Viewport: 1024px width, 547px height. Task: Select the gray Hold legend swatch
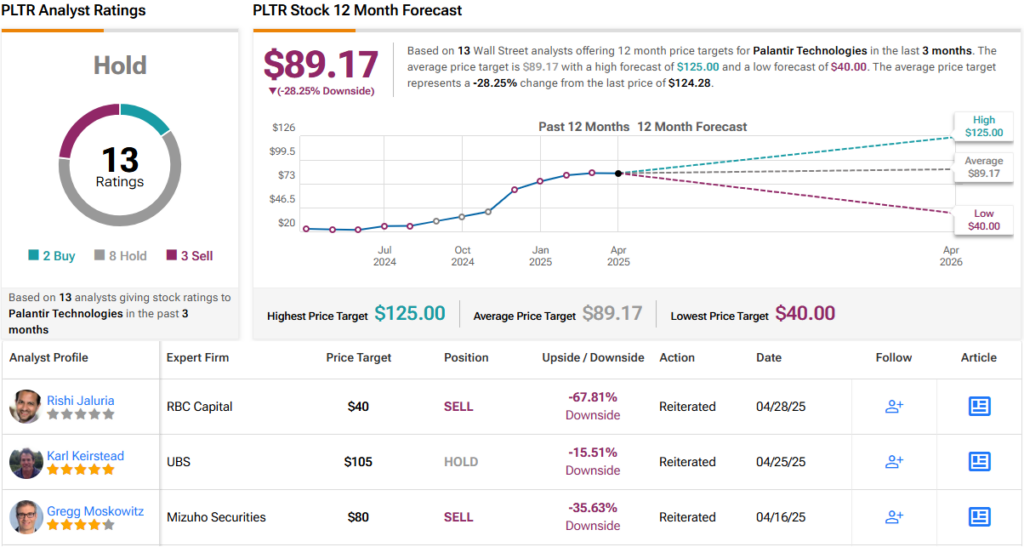coord(99,255)
